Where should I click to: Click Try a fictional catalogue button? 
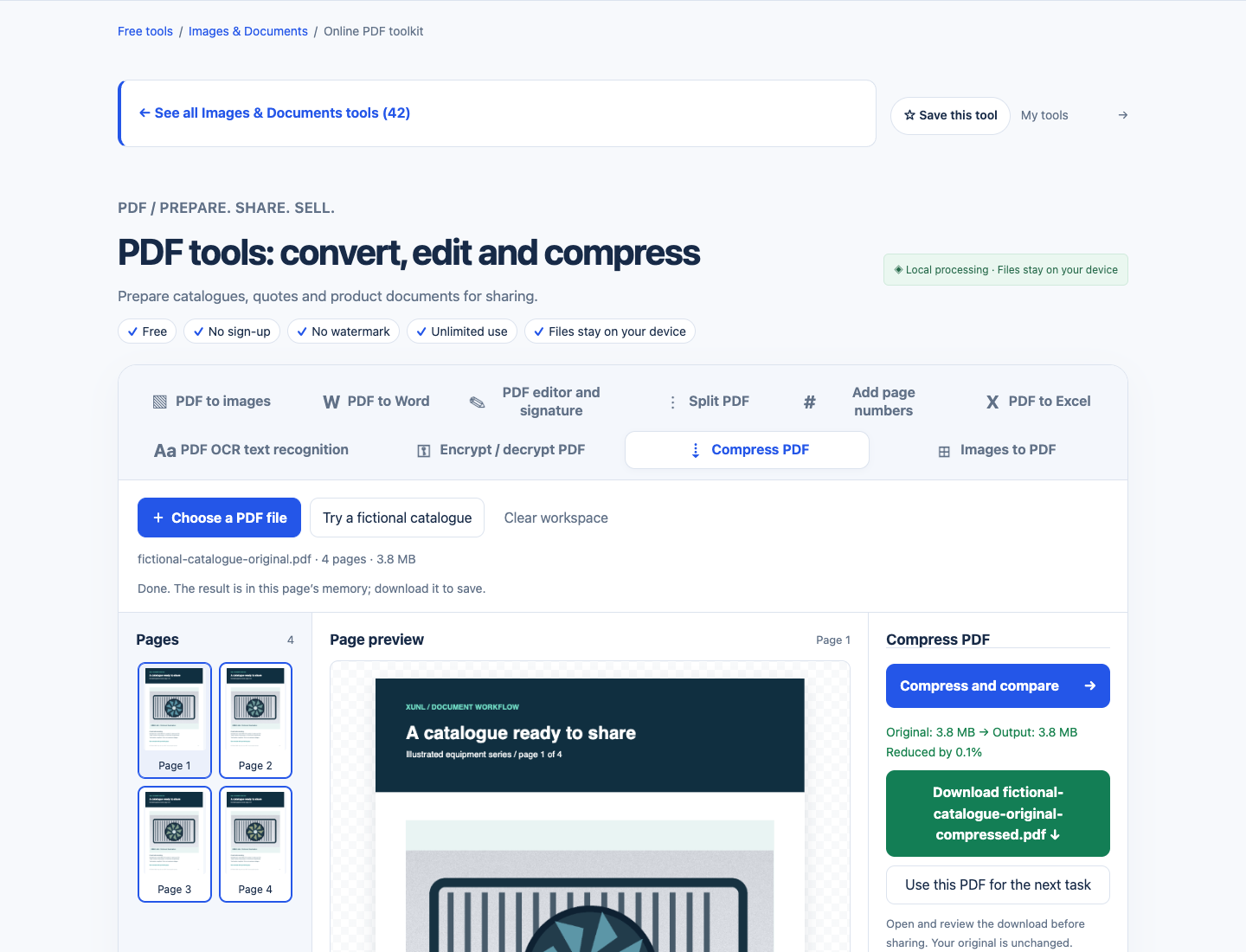pos(397,518)
